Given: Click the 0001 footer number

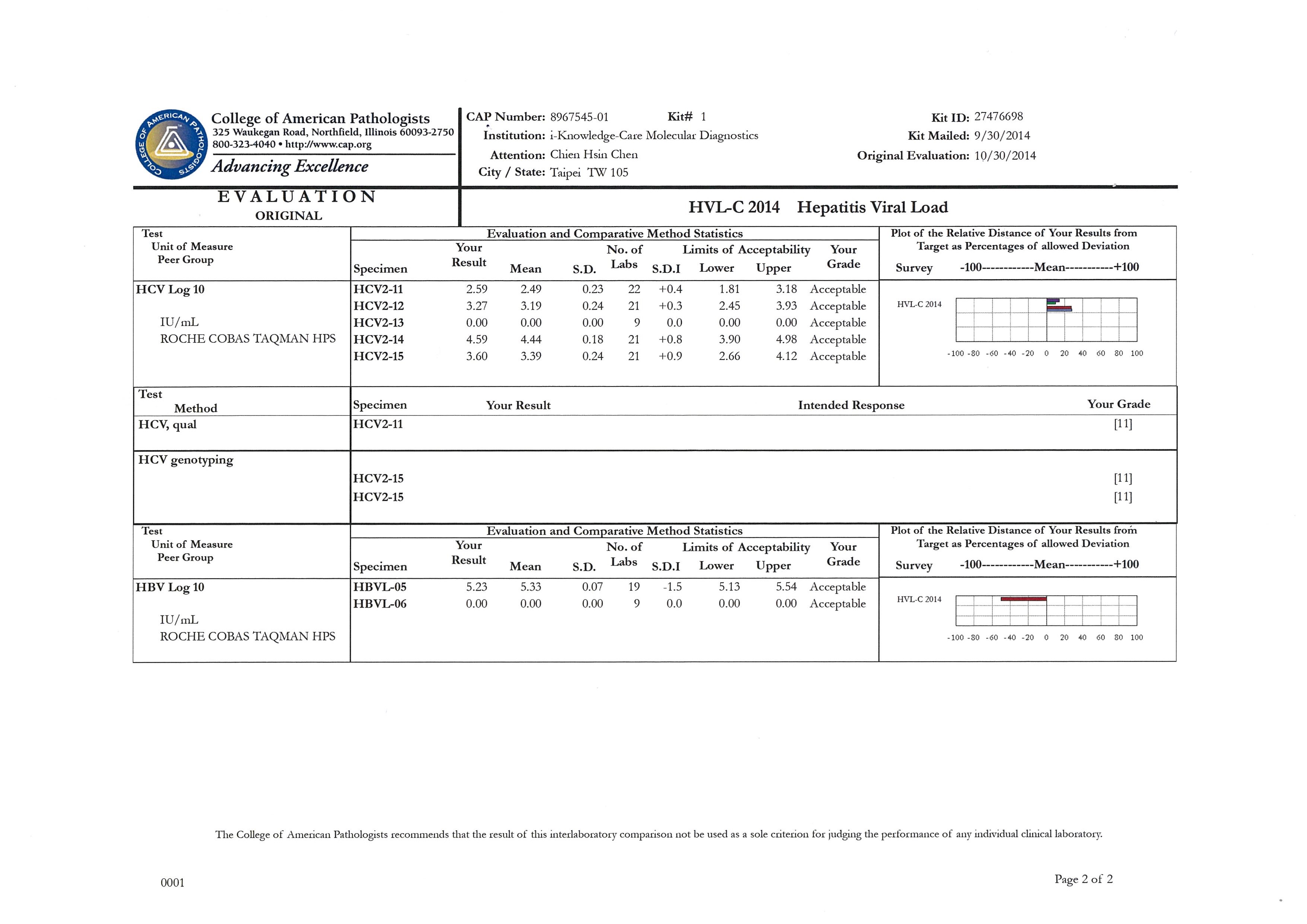Looking at the screenshot, I should [x=172, y=882].
